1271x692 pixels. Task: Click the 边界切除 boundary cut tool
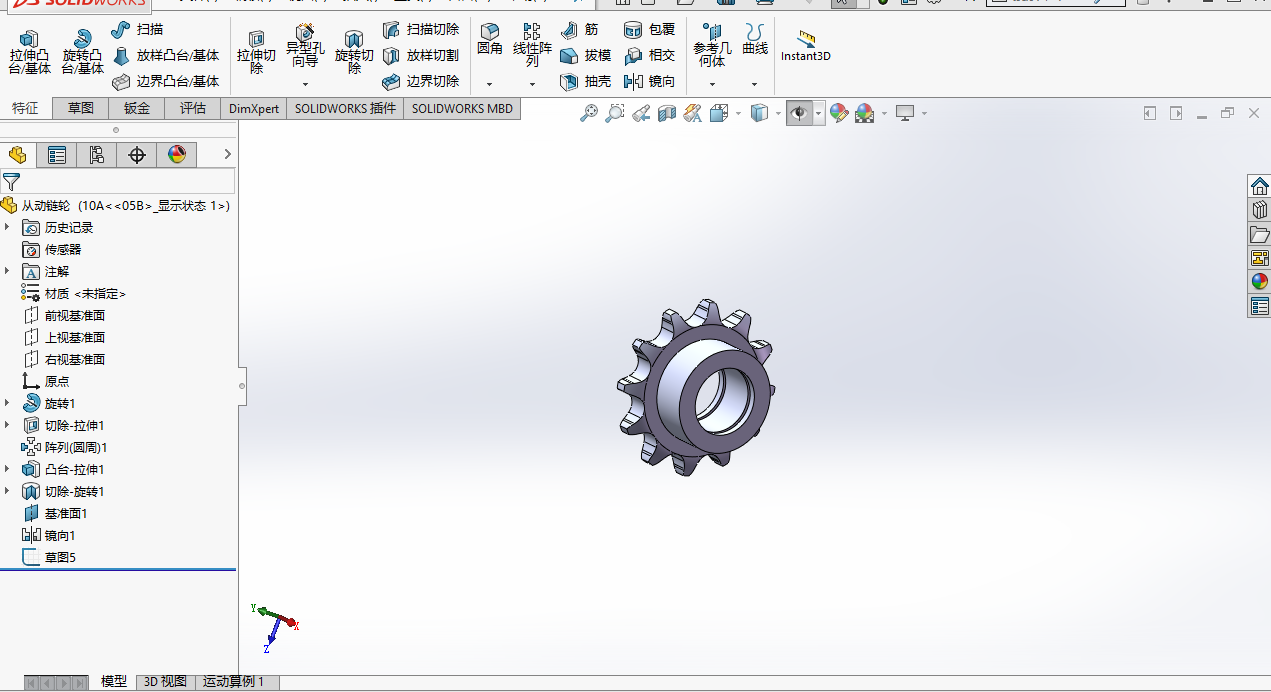pos(421,81)
